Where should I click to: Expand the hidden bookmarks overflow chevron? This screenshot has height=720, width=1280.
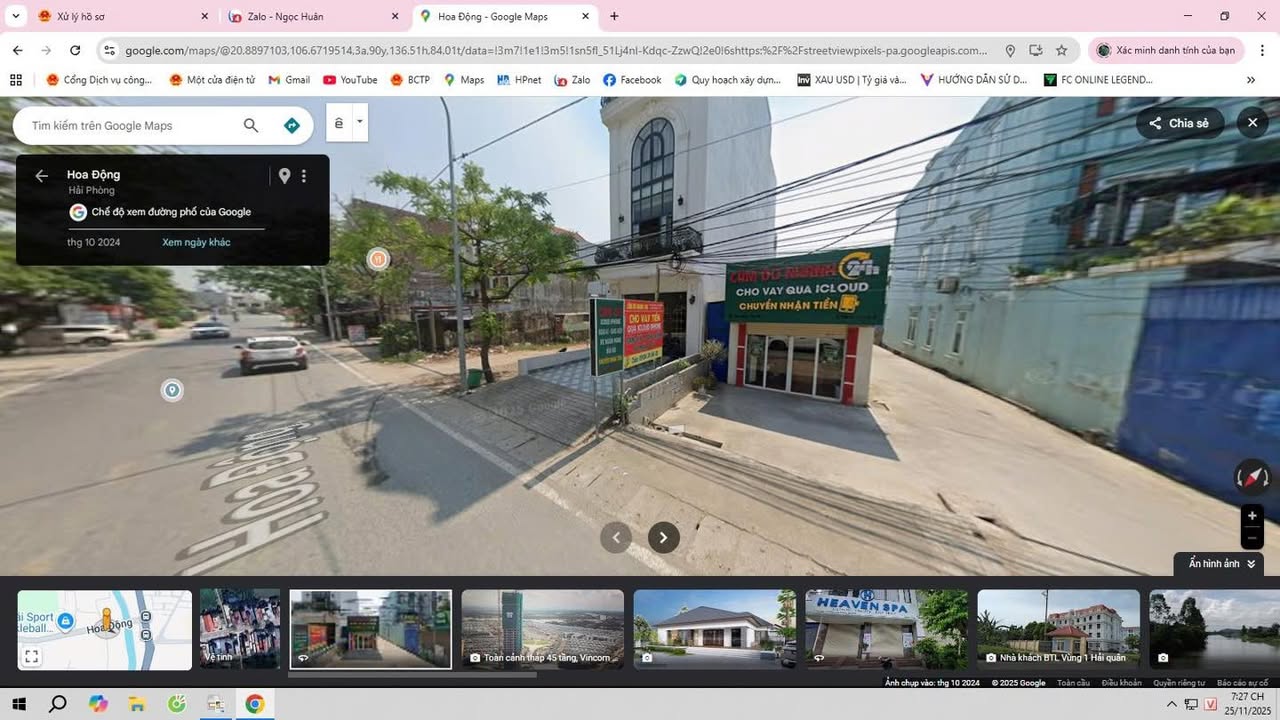(1250, 80)
